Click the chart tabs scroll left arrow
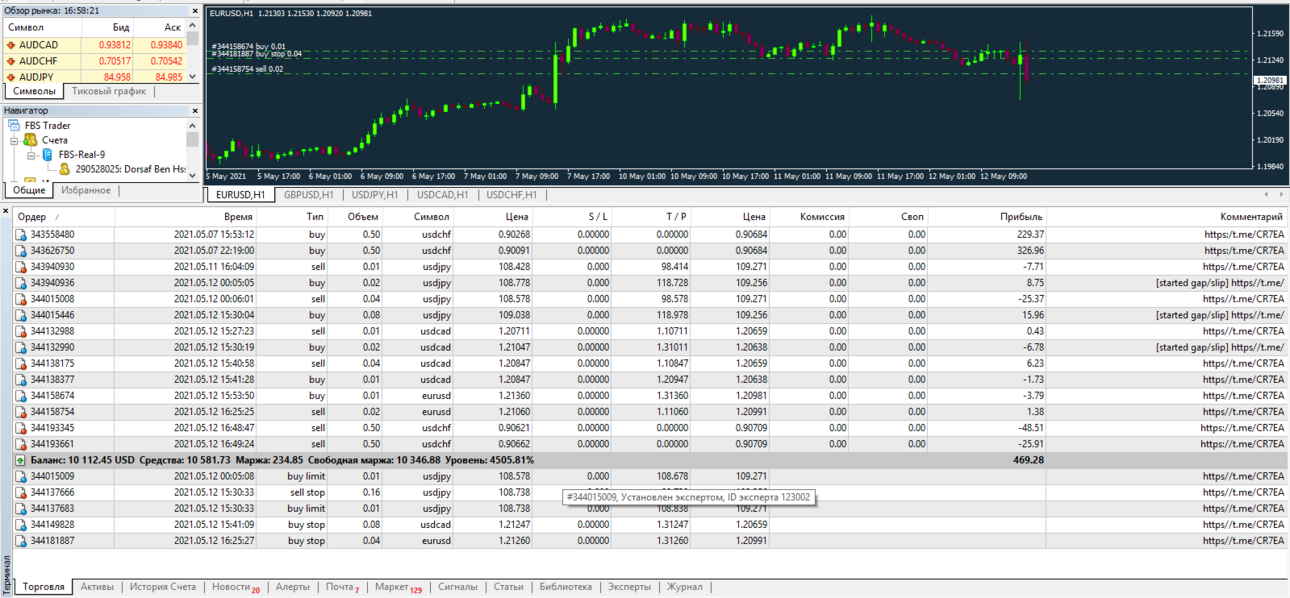The image size is (1290, 598). click(1267, 195)
